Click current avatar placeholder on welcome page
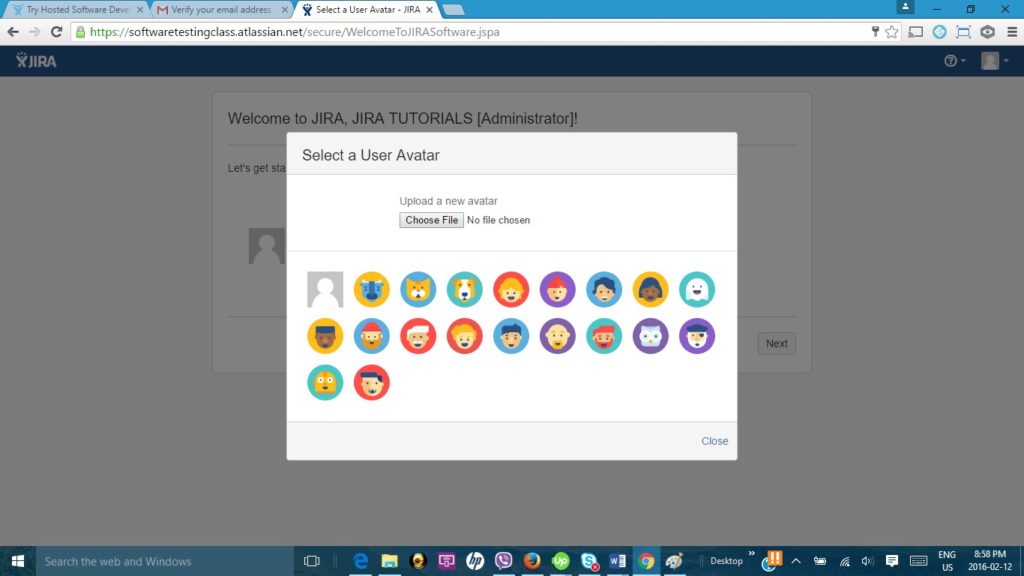Screen dimensions: 1024x576 point(266,246)
